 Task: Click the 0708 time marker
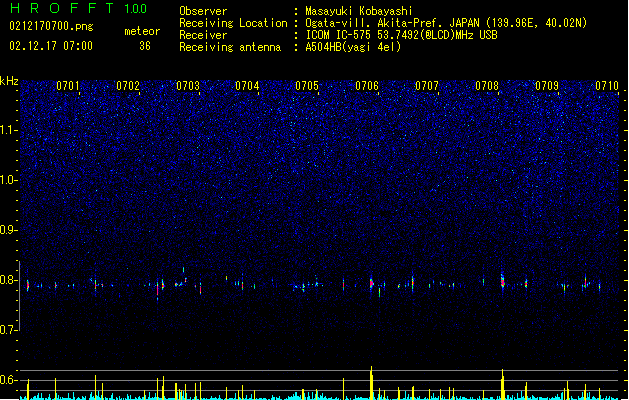click(487, 86)
